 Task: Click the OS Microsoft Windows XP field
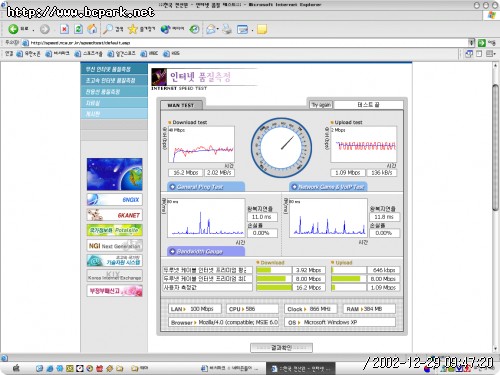pos(340,322)
